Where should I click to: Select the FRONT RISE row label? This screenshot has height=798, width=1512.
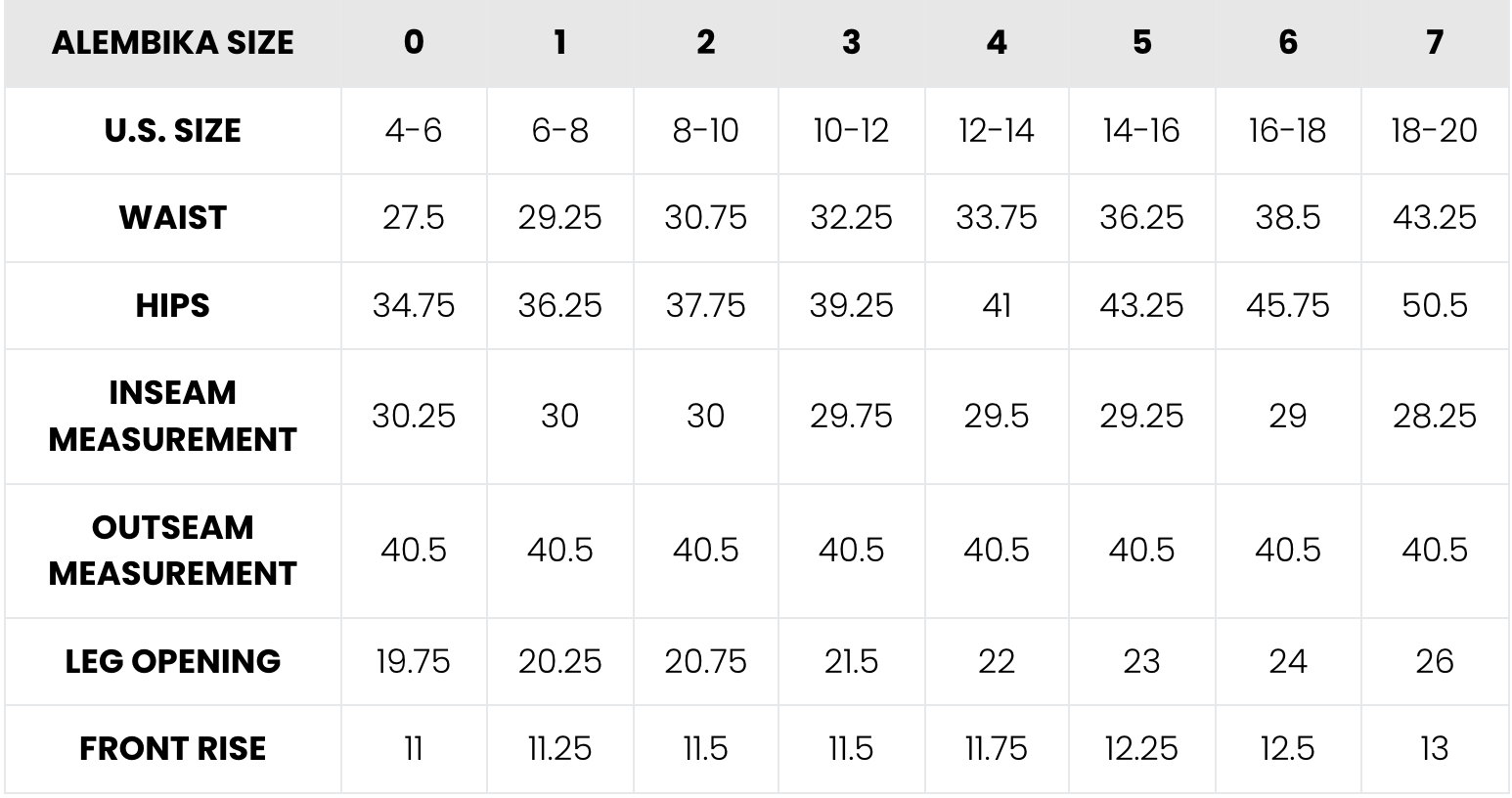point(172,748)
